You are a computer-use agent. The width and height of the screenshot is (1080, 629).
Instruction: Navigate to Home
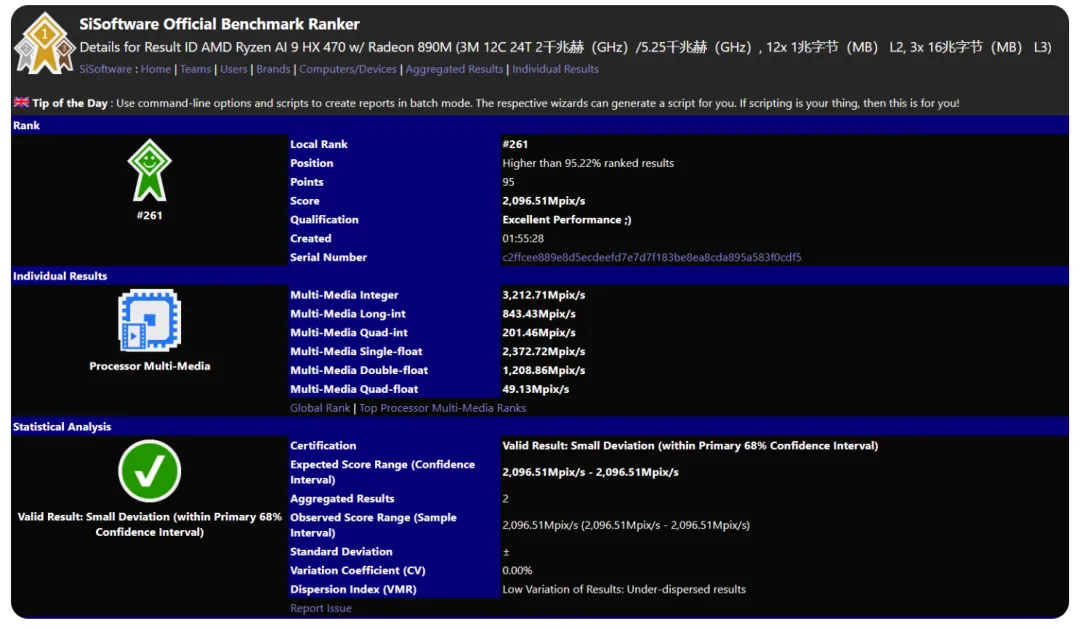(156, 69)
